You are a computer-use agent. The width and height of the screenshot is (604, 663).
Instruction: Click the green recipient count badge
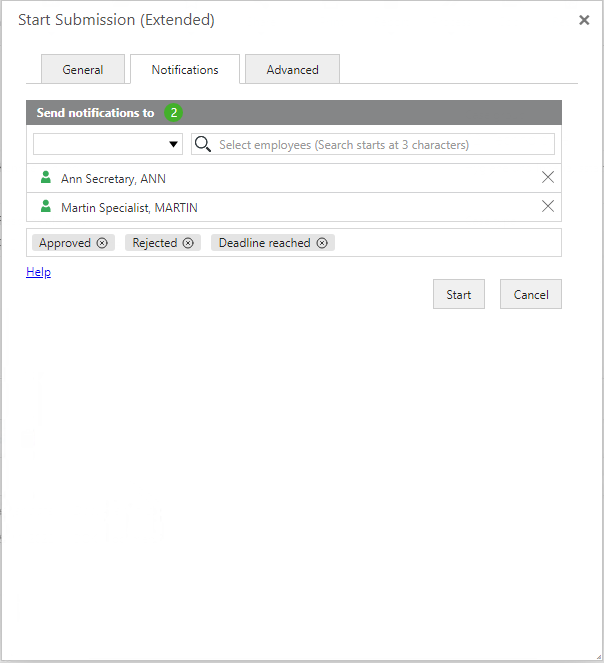[x=174, y=113]
